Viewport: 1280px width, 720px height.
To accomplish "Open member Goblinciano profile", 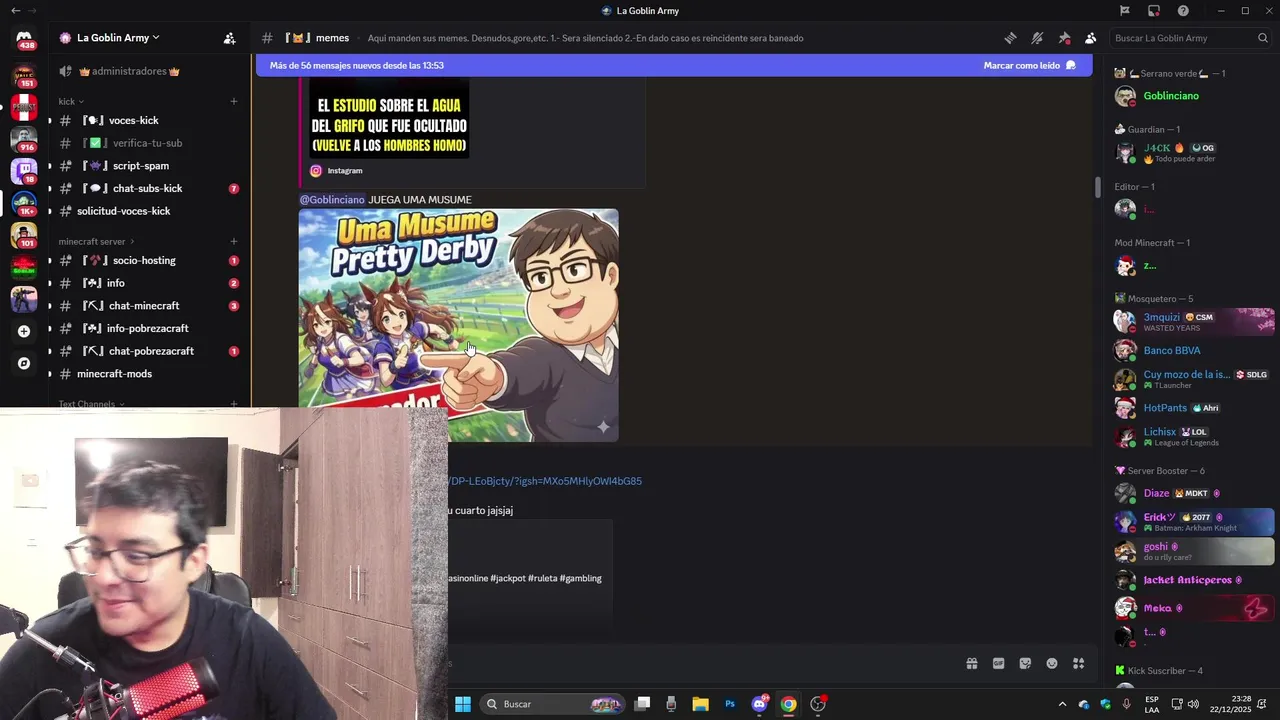I will (x=1194, y=96).
